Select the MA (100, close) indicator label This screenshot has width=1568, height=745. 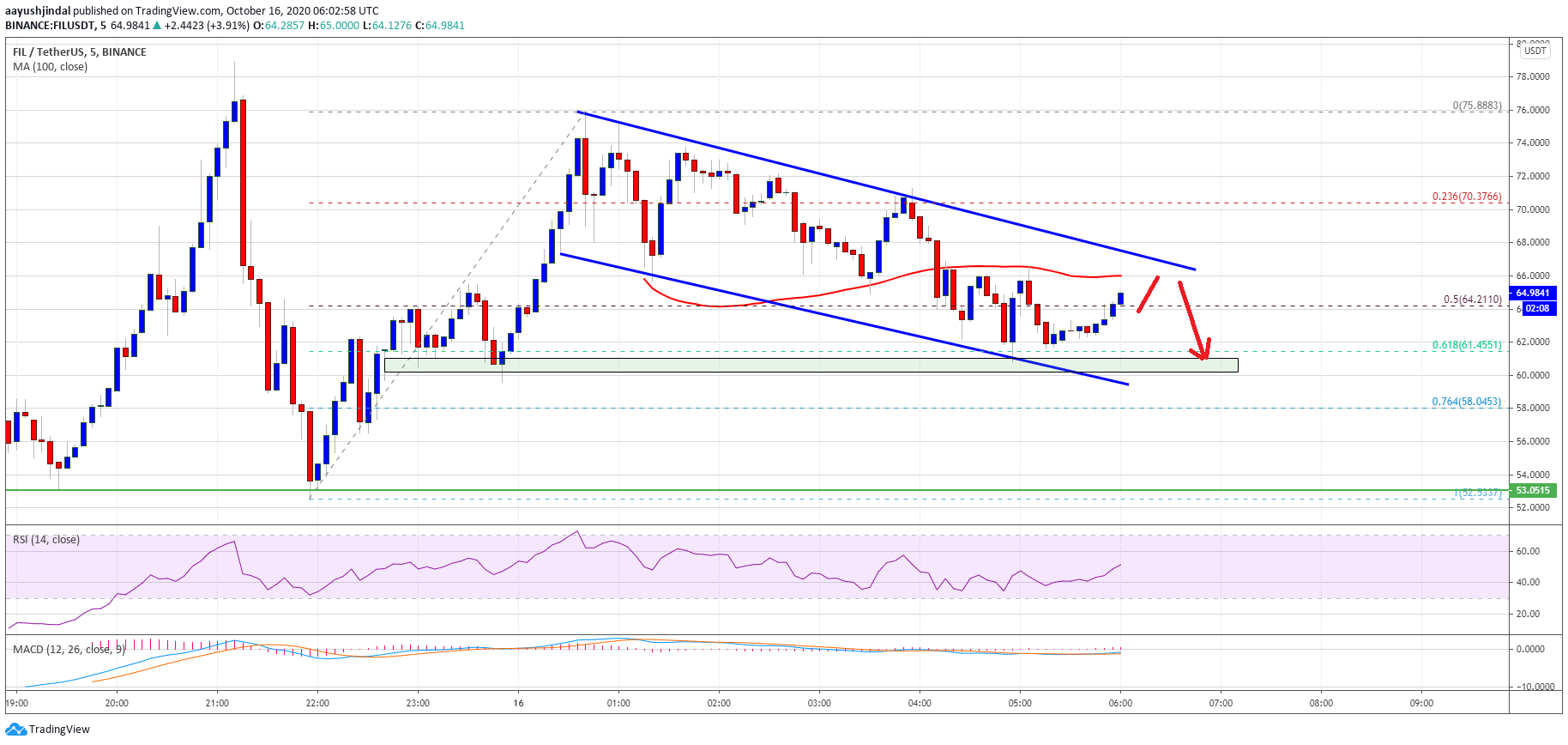tap(50, 66)
